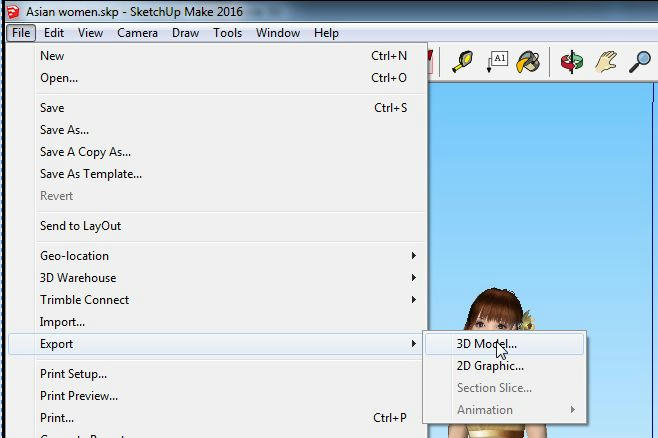Open the Draw menu
658x438 pixels.
[x=185, y=33]
